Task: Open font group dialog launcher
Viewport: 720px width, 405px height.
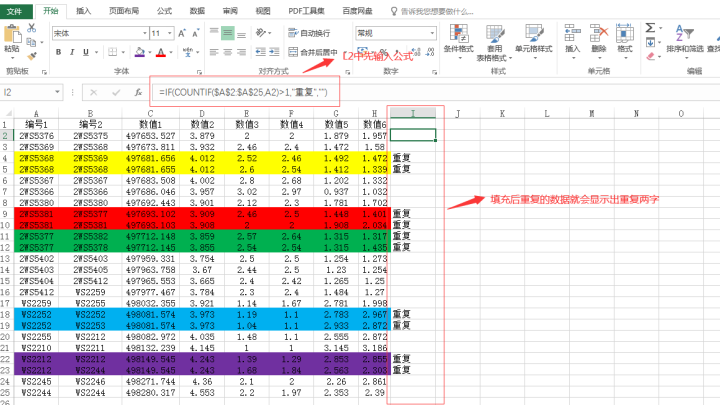Action: click(199, 72)
